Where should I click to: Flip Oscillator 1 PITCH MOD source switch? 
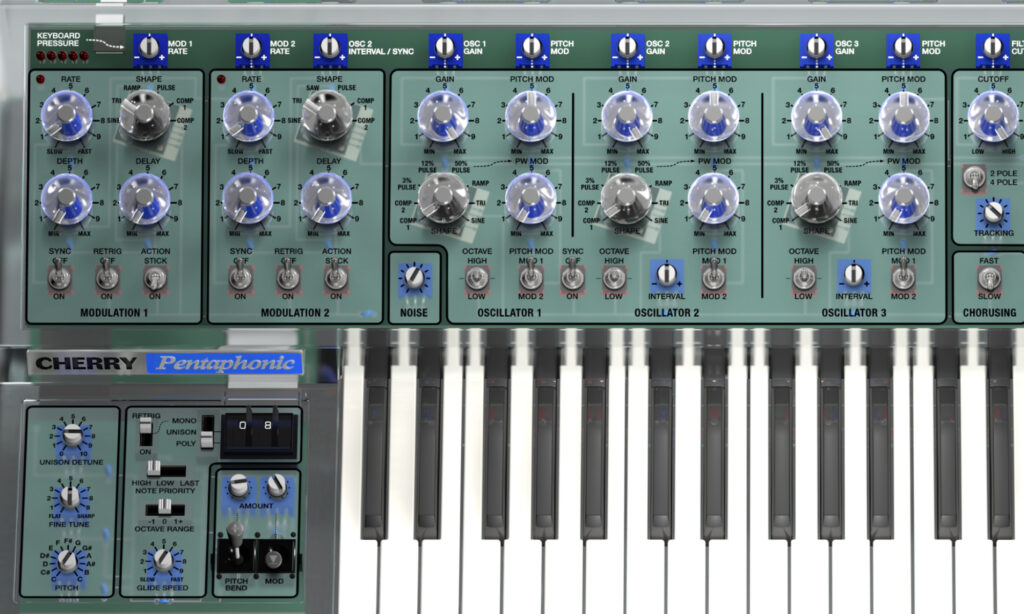tap(531, 276)
